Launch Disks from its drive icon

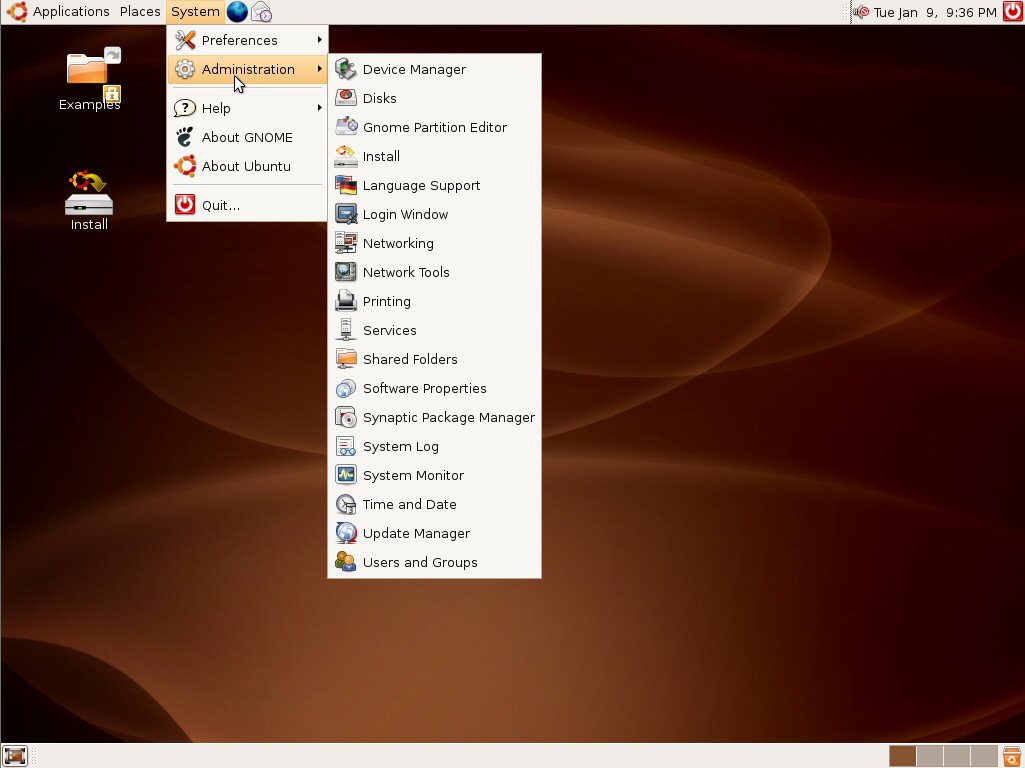point(346,98)
